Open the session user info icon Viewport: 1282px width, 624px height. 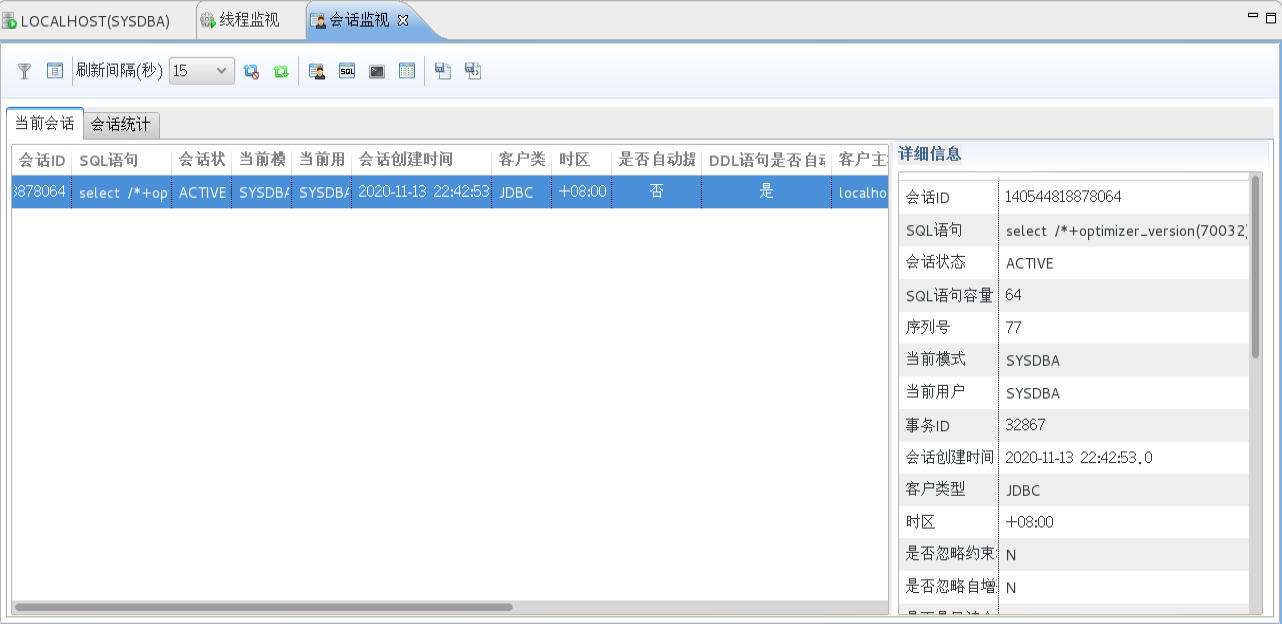pyautogui.click(x=316, y=71)
